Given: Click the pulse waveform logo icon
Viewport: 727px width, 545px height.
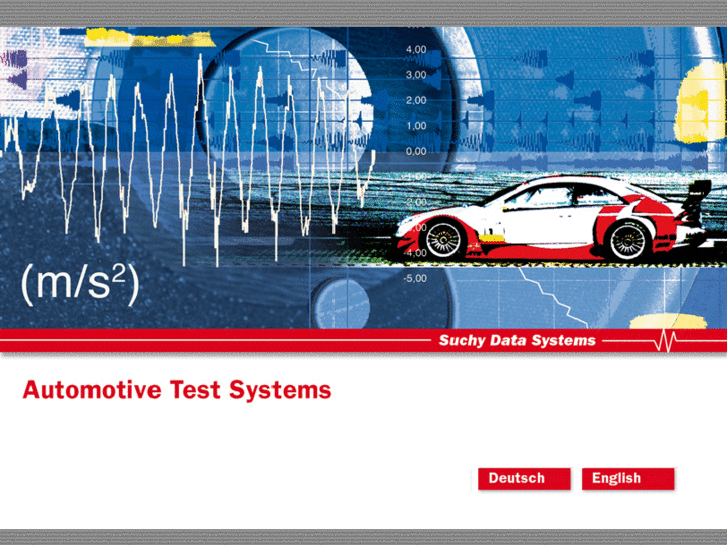Looking at the screenshot, I should (x=666, y=341).
